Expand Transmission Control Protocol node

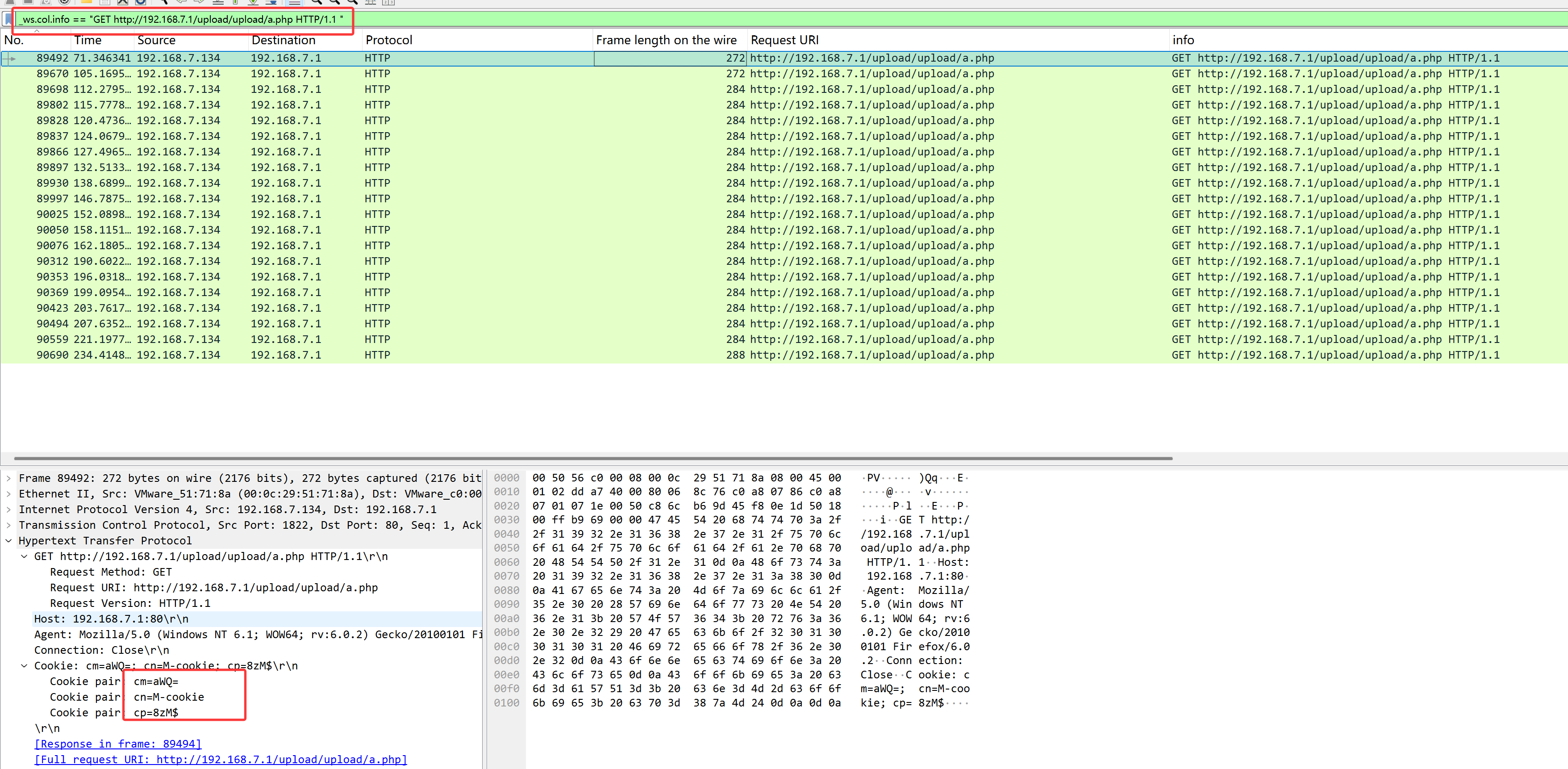click(8, 525)
